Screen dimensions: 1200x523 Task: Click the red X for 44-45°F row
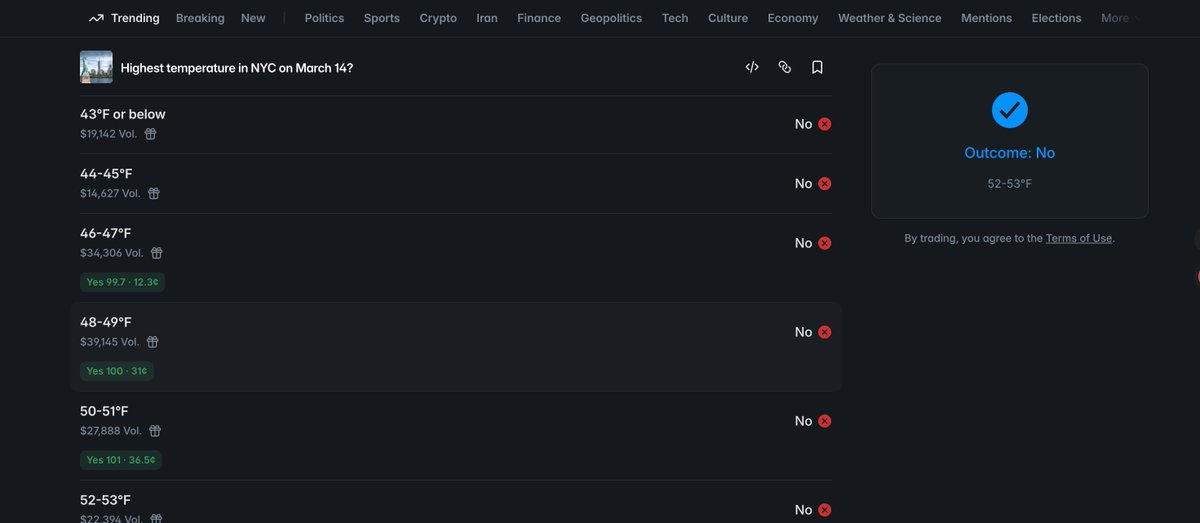tap(825, 184)
